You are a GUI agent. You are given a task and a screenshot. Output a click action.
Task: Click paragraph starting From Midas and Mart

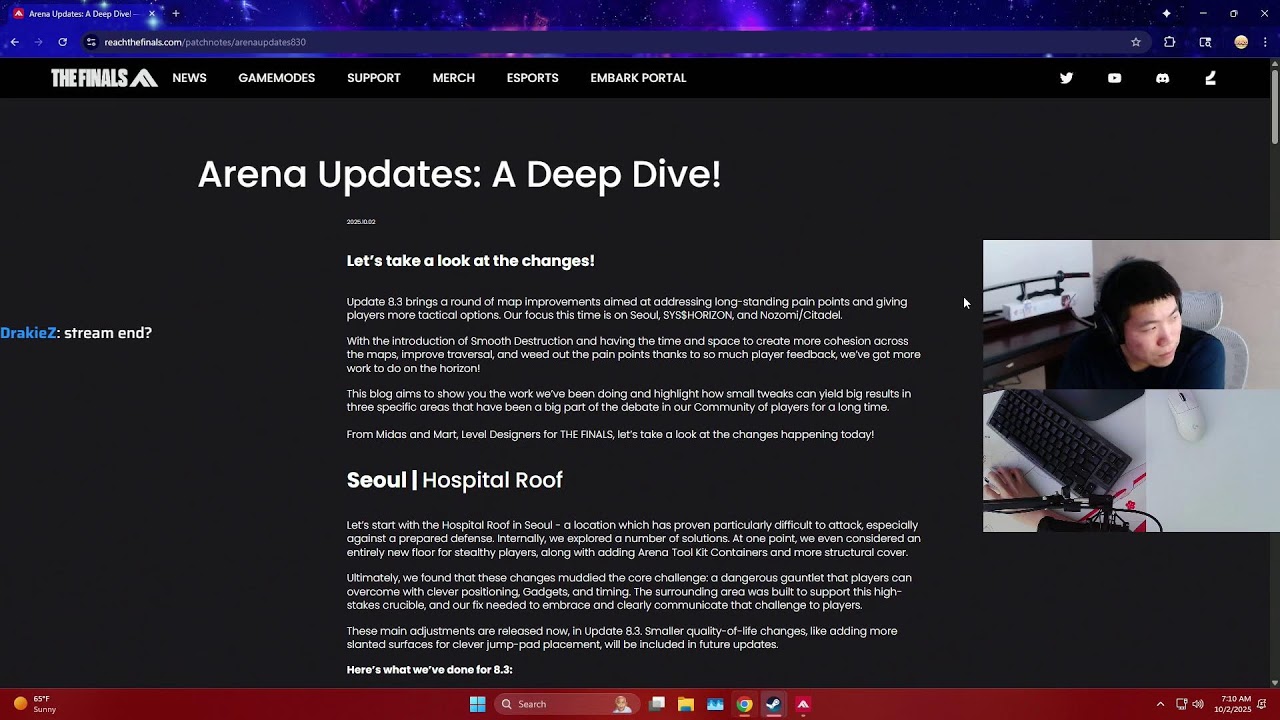tap(610, 434)
